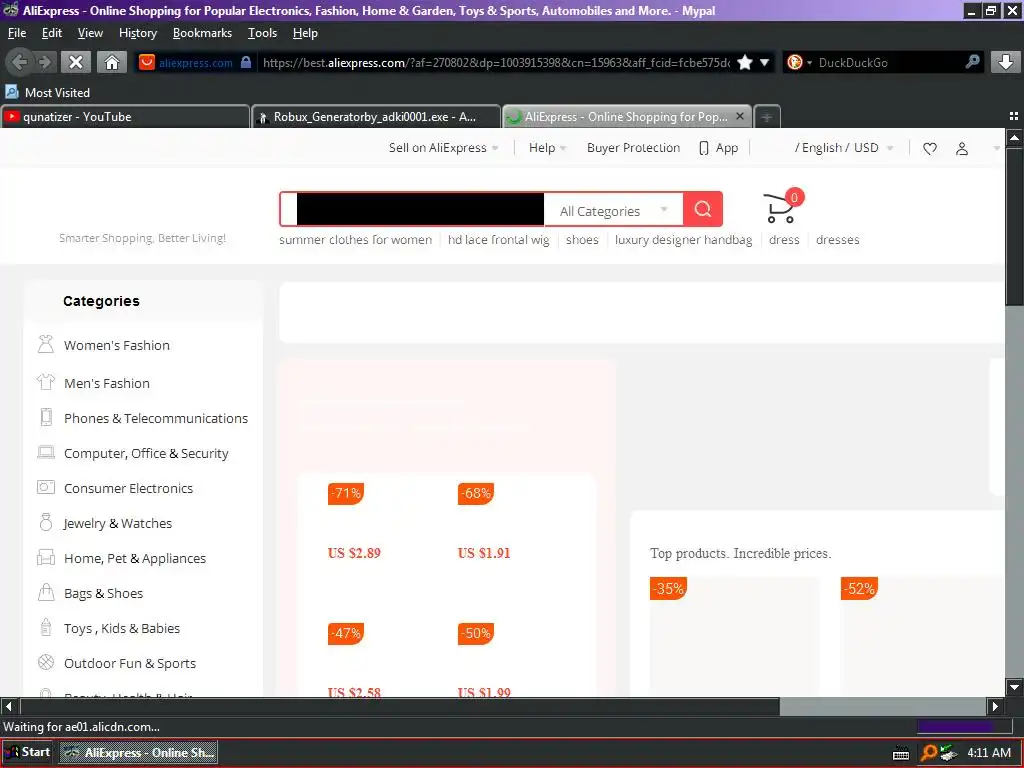Open the product priced US $2.89
Viewport: 1024px width, 768px height.
coord(354,553)
